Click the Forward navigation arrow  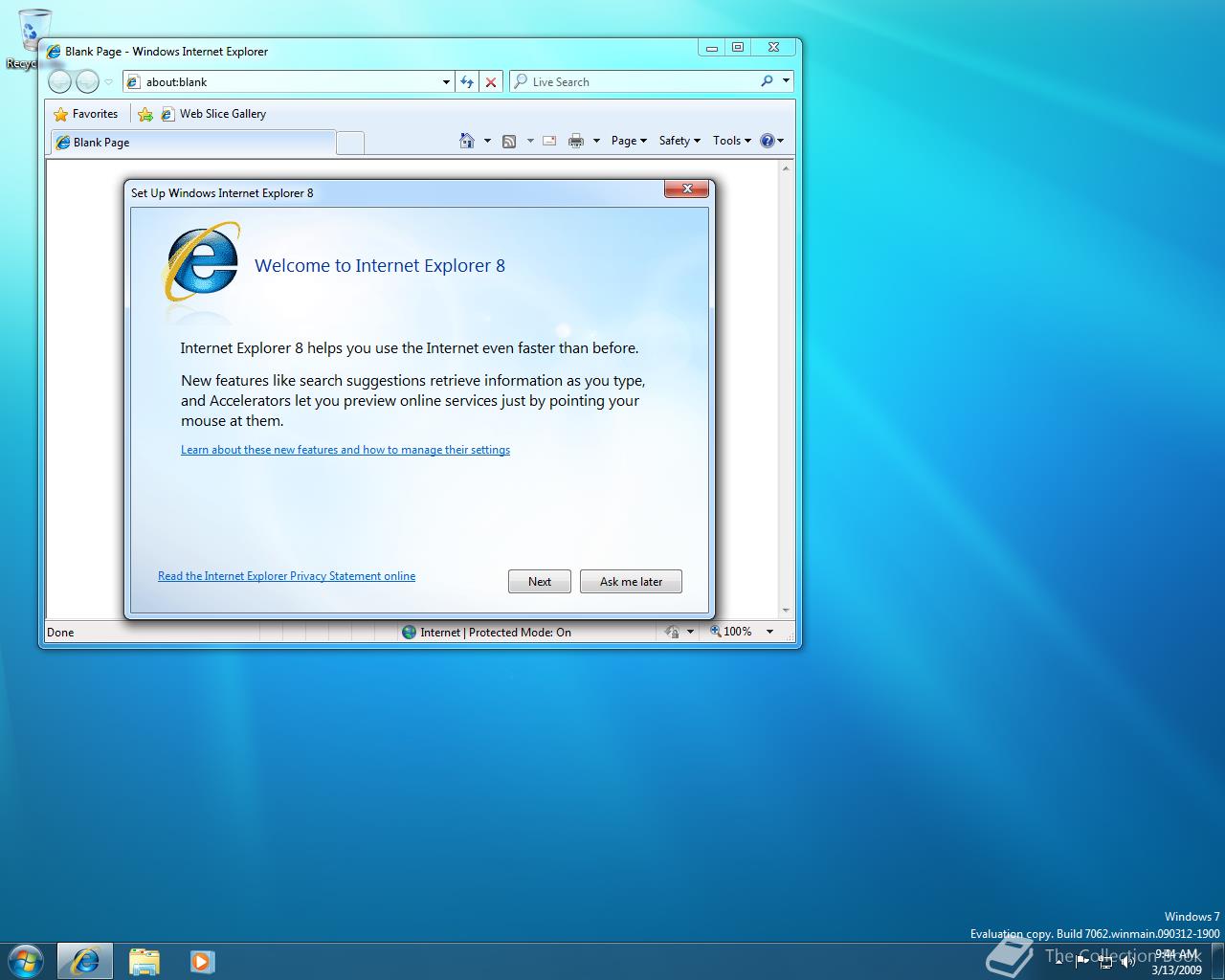pos(87,82)
